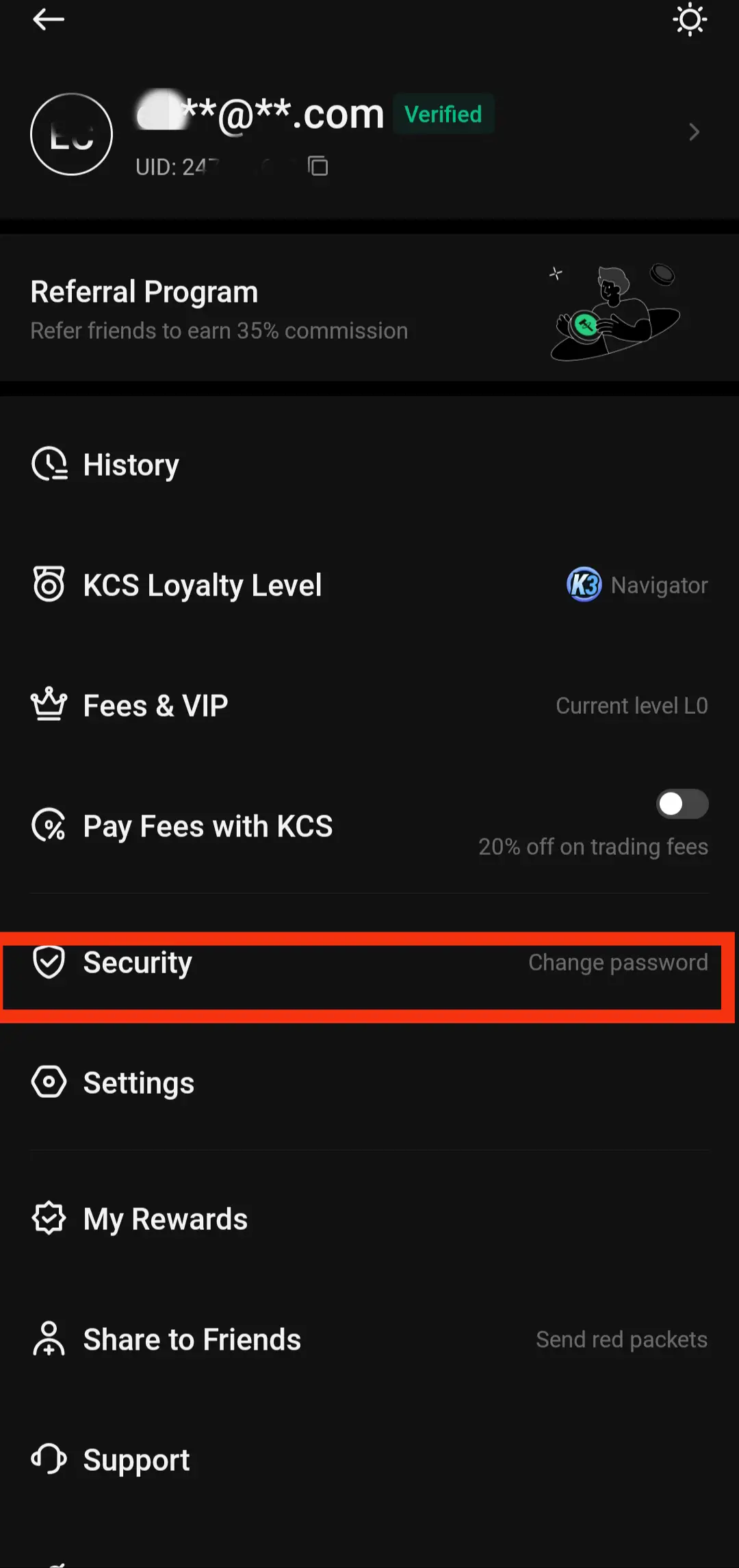
Task: Open Settings via the gear icon
Action: (x=49, y=1082)
